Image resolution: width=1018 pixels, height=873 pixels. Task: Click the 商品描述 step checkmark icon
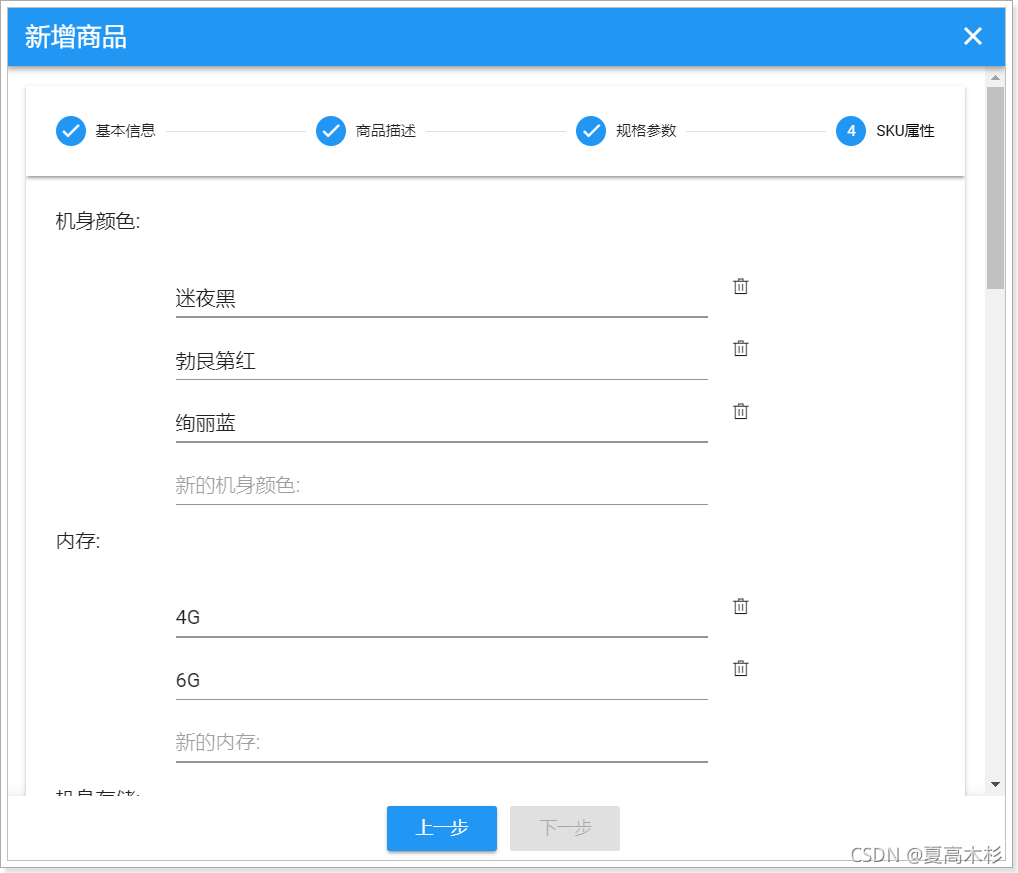[330, 130]
